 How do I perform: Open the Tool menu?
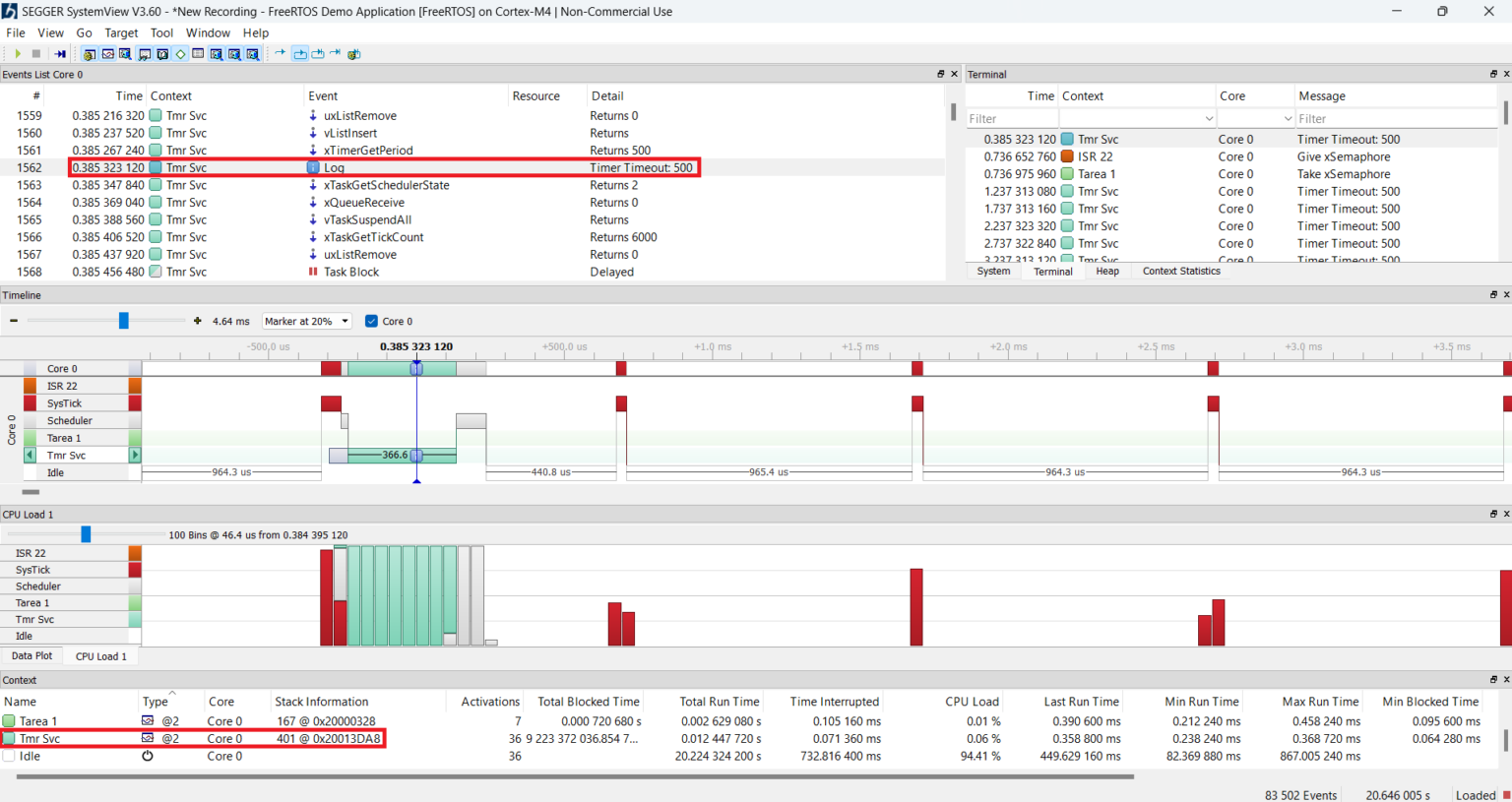[x=161, y=32]
